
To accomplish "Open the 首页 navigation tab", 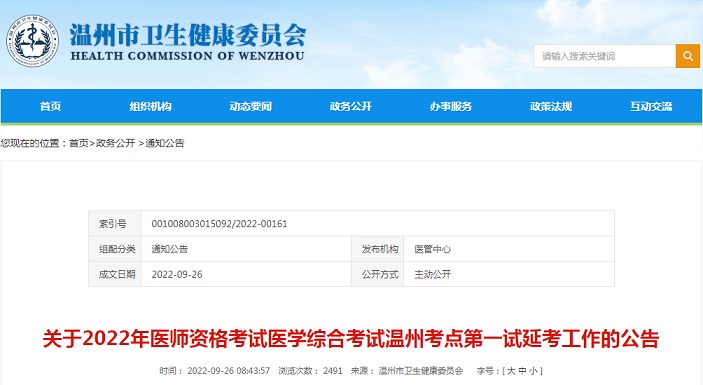I will coord(50,106).
